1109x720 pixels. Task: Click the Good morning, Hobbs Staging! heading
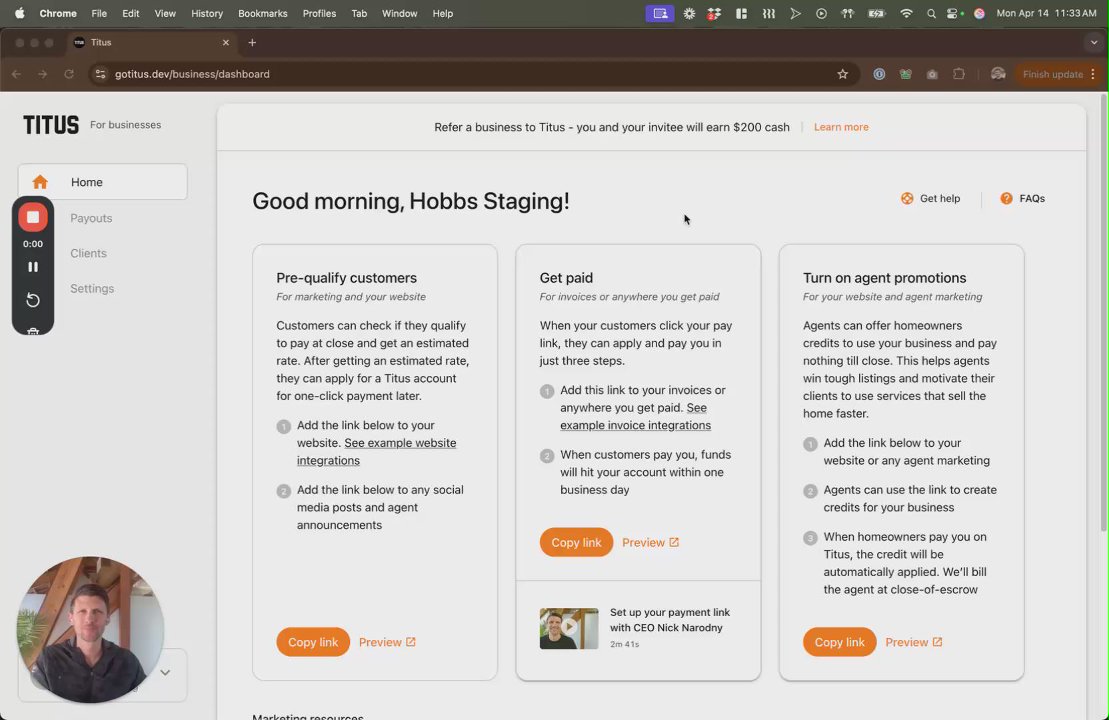click(x=411, y=201)
